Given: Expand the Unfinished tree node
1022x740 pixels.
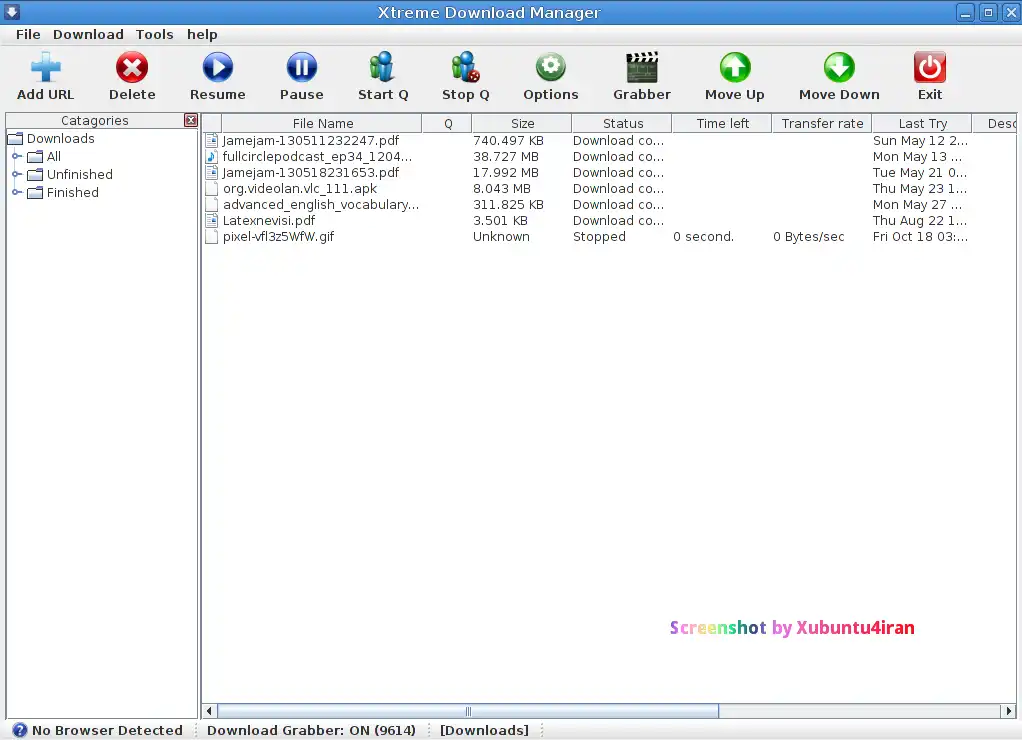Looking at the screenshot, I should [17, 174].
